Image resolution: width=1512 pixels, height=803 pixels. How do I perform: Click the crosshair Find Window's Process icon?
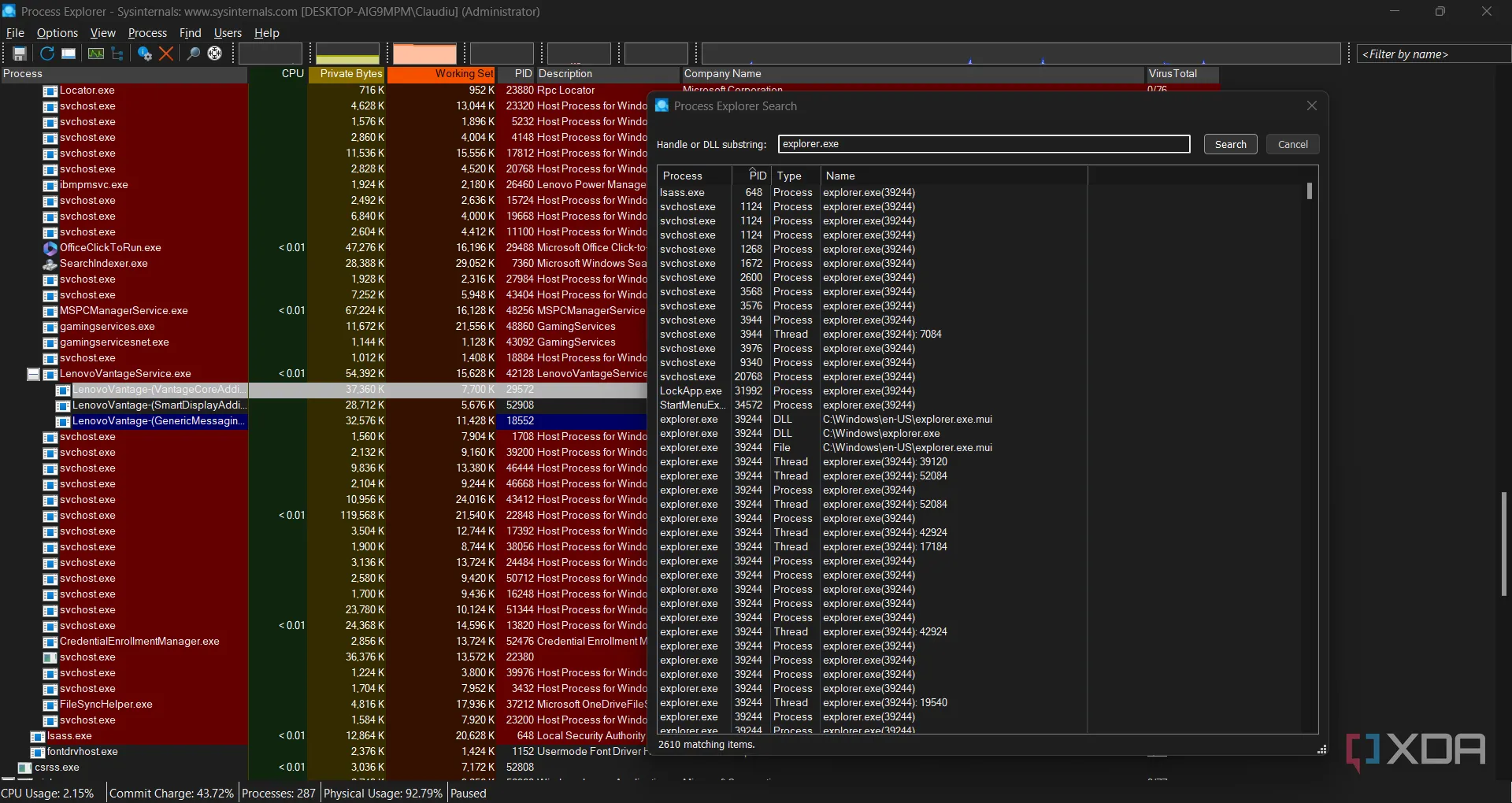click(214, 54)
